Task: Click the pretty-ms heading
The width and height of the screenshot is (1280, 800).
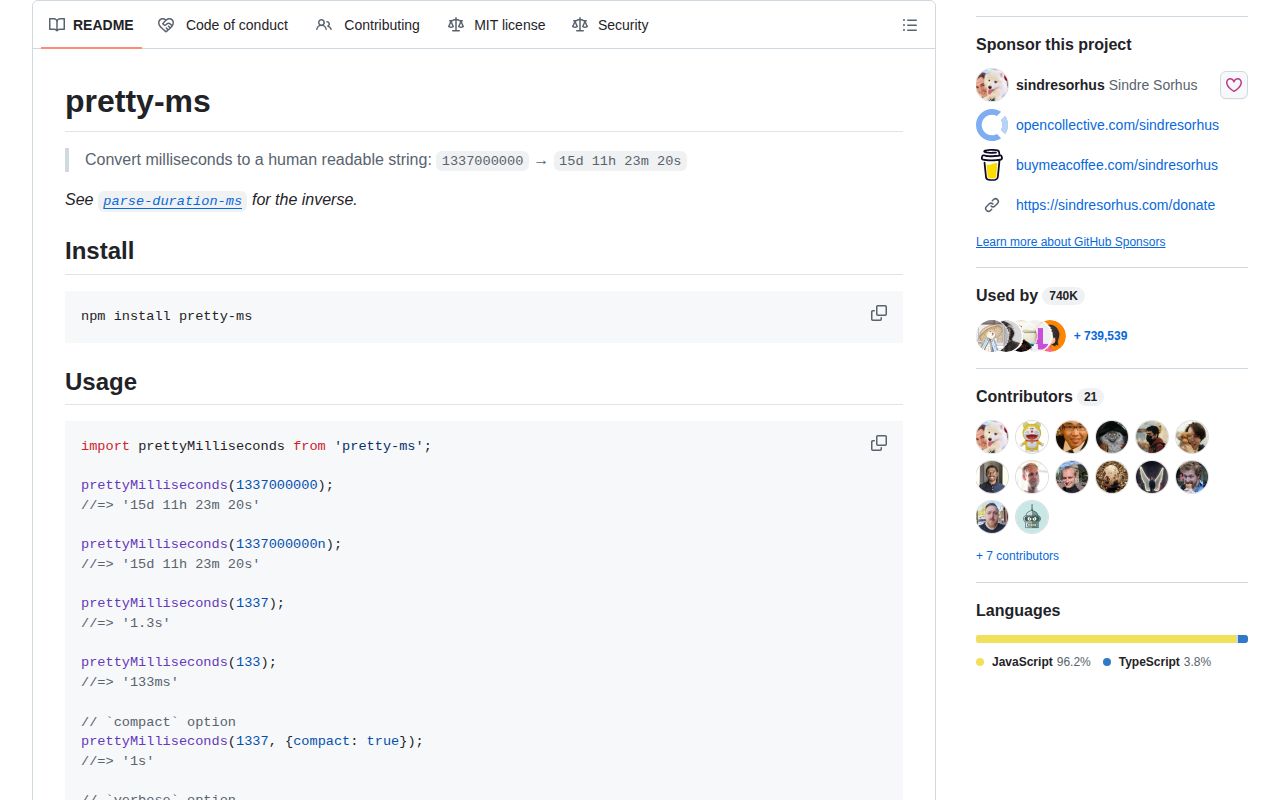Action: click(x=138, y=102)
